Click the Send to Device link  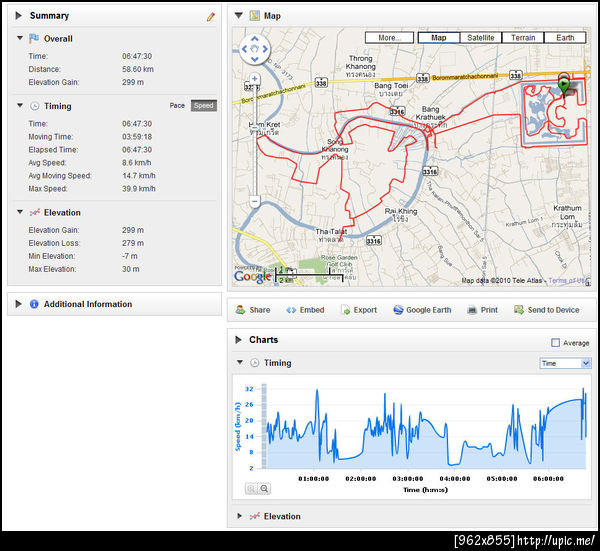pyautogui.click(x=553, y=310)
